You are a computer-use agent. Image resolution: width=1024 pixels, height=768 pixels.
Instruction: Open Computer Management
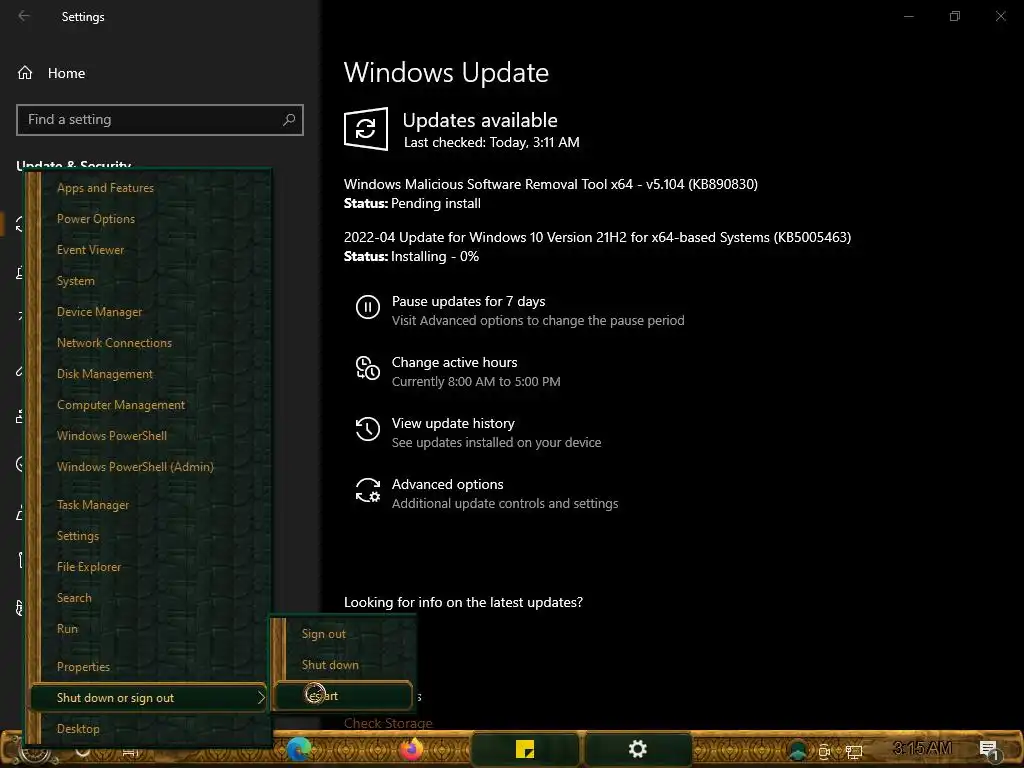click(x=121, y=405)
